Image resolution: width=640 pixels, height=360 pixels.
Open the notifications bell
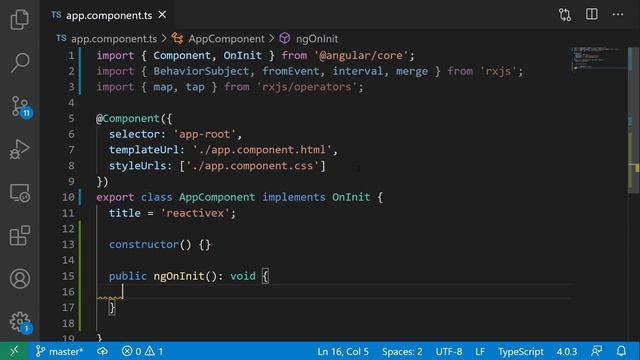pyautogui.click(x=621, y=351)
